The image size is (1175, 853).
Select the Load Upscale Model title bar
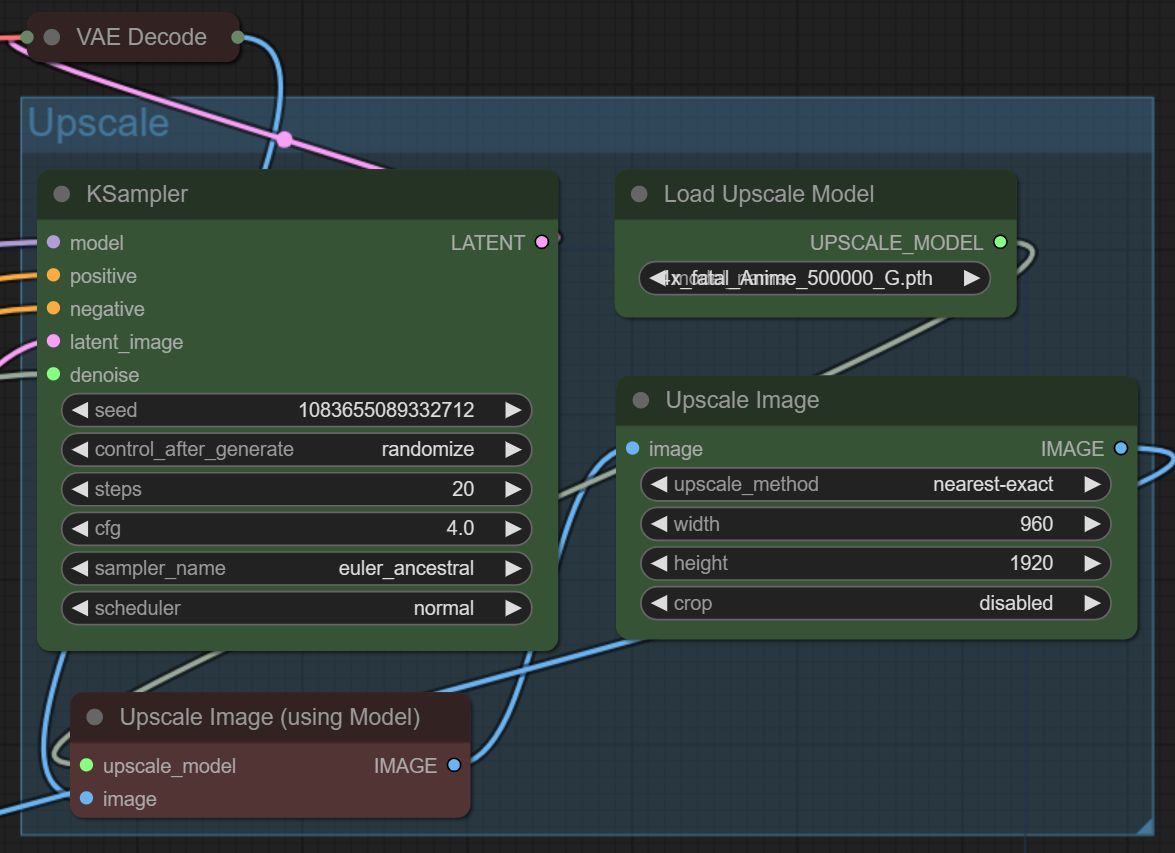(x=815, y=194)
